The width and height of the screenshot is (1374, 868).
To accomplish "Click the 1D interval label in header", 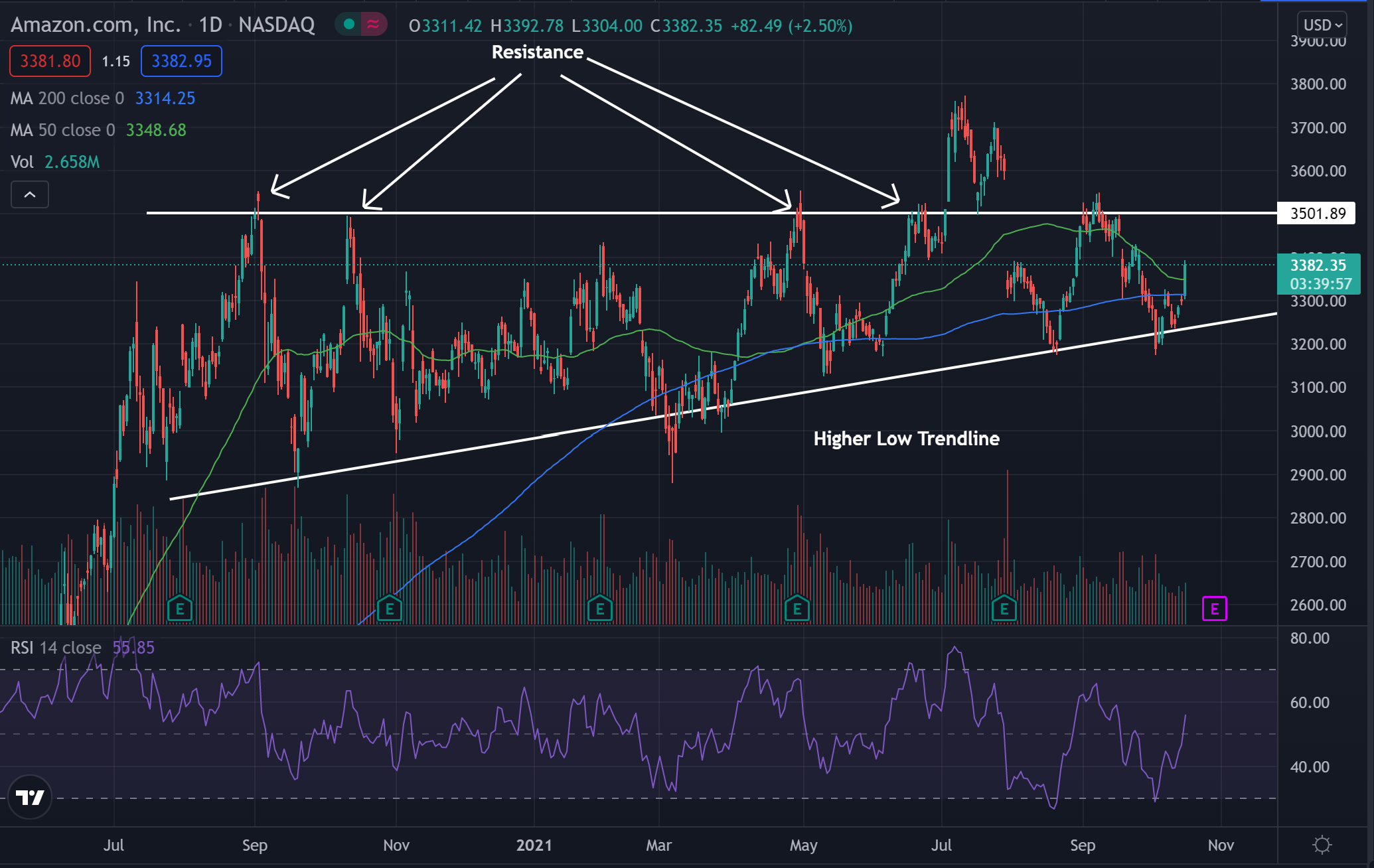I will coord(210,25).
